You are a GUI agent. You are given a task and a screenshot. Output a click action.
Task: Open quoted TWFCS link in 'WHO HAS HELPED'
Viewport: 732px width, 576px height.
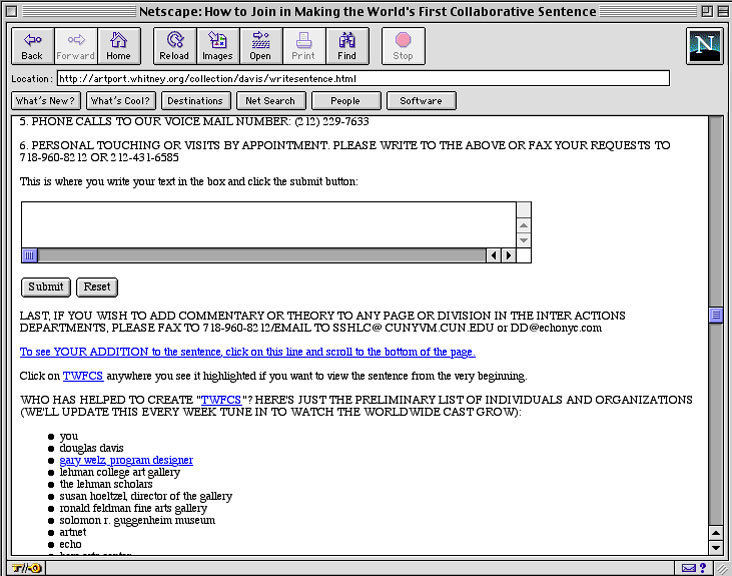[221, 400]
